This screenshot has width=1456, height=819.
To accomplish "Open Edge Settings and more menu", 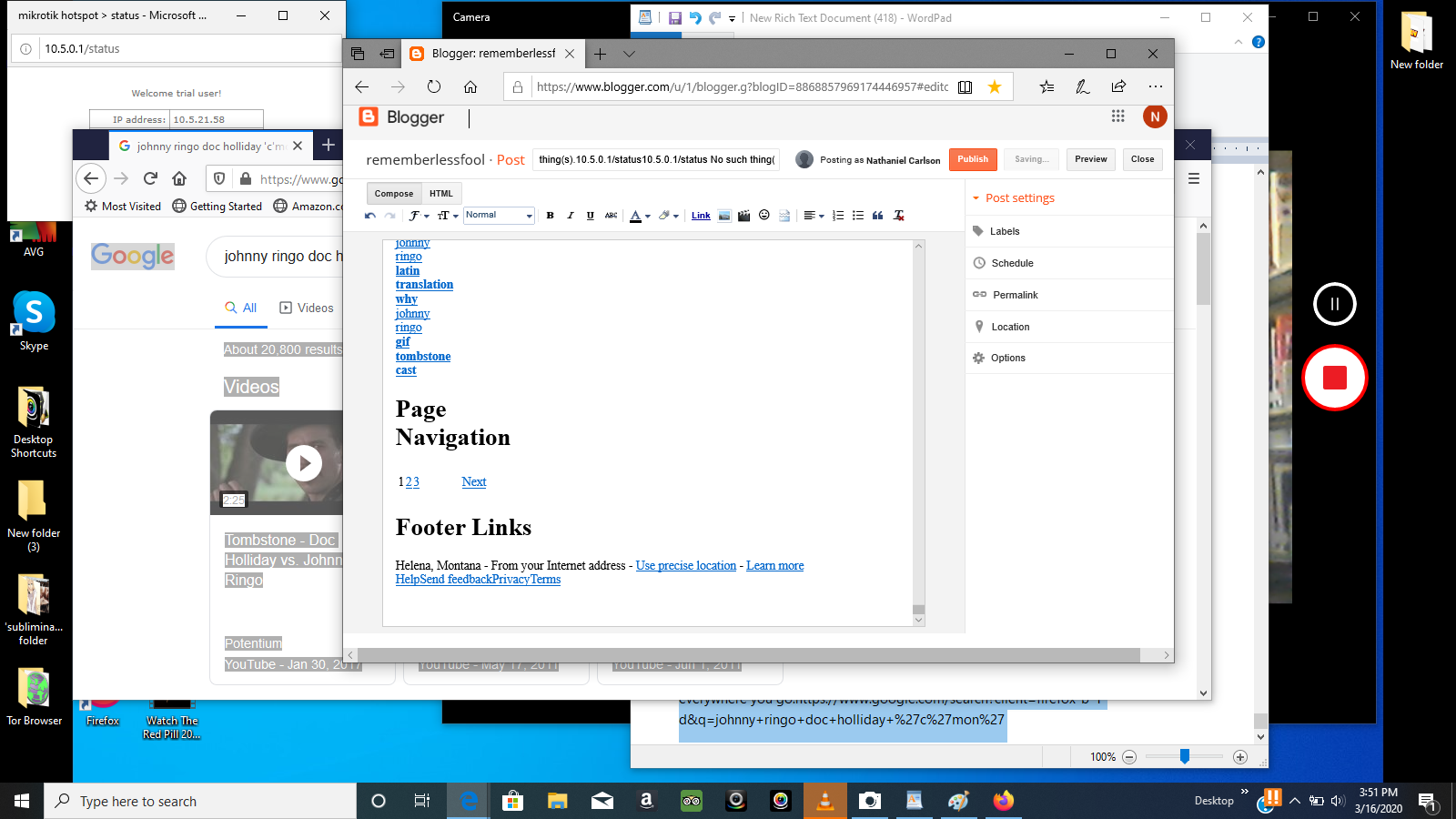I will 1156,86.
